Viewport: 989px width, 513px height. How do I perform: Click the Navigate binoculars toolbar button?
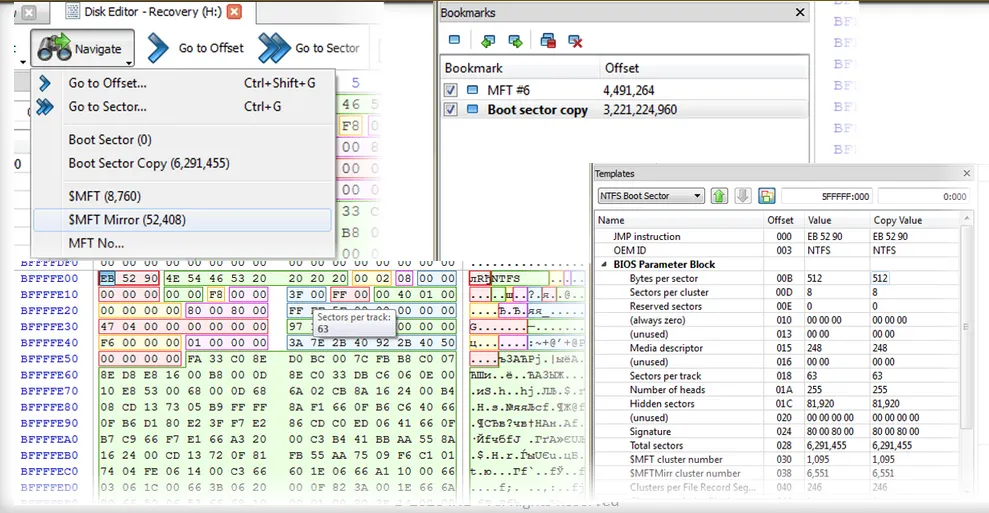[79, 48]
